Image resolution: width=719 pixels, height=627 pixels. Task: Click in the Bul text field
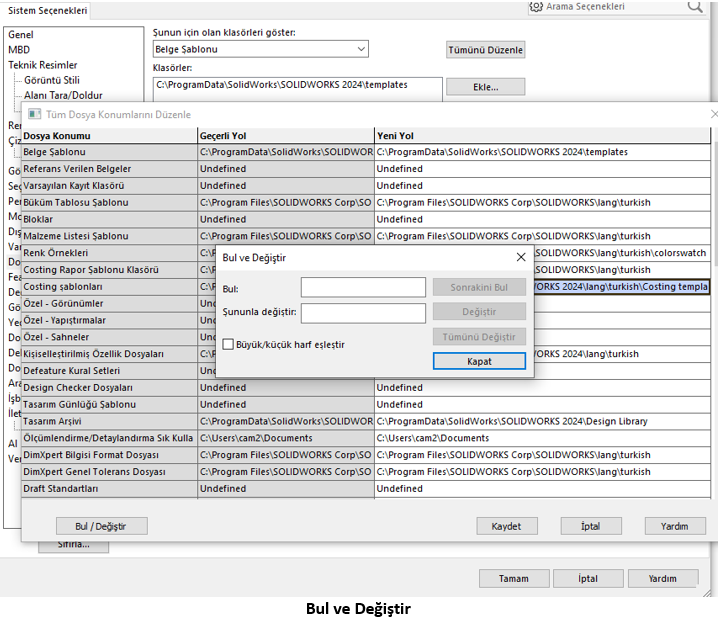click(x=363, y=288)
